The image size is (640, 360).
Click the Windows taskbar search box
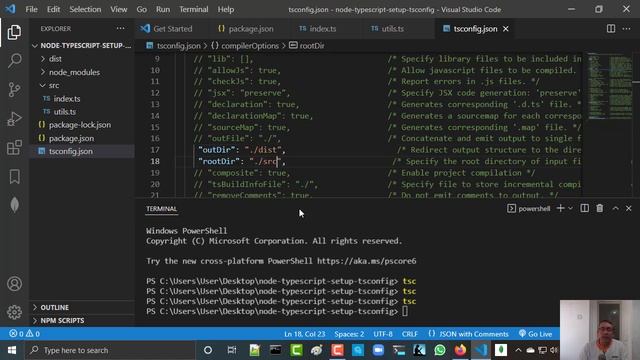[109, 350]
